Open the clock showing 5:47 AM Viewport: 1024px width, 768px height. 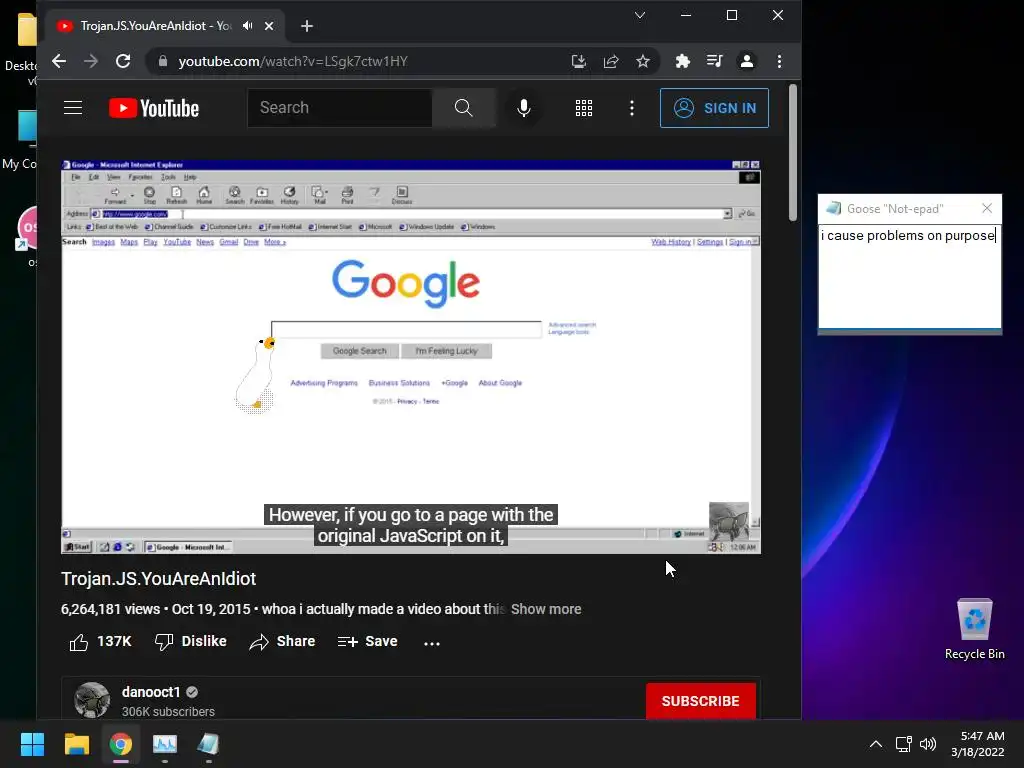click(x=978, y=744)
